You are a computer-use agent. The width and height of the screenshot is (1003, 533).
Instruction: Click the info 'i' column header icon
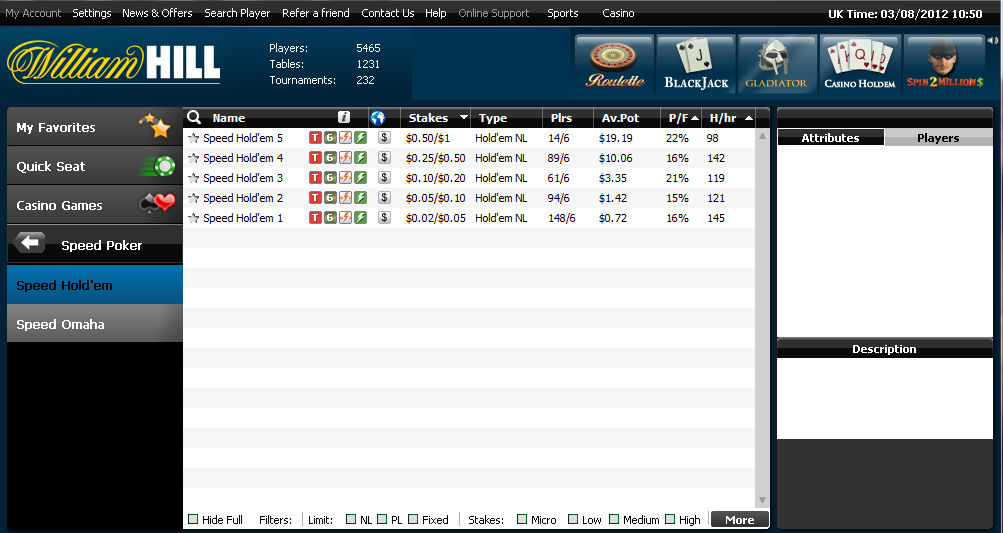(344, 117)
